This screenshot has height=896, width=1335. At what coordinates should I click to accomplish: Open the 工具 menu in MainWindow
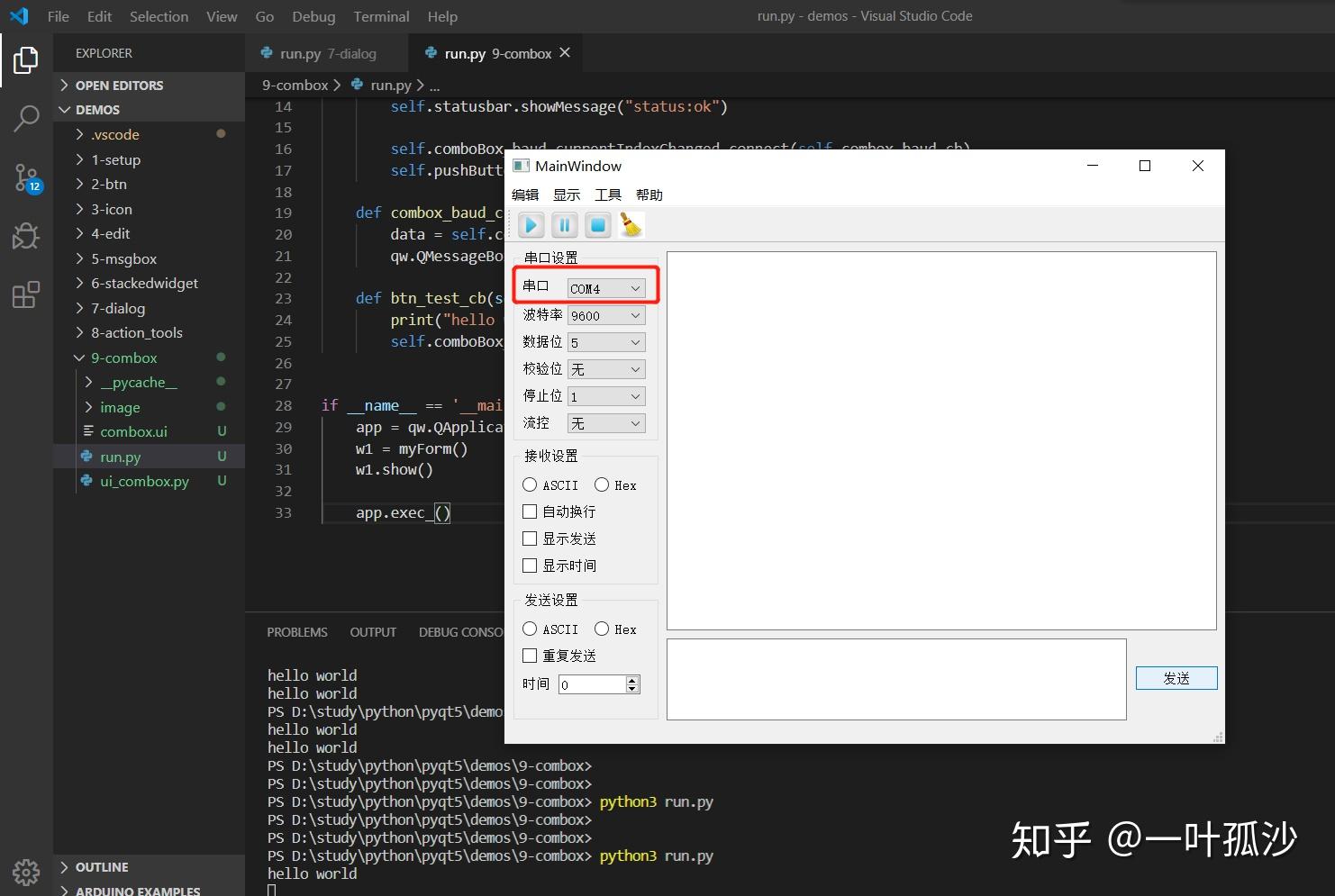click(607, 194)
